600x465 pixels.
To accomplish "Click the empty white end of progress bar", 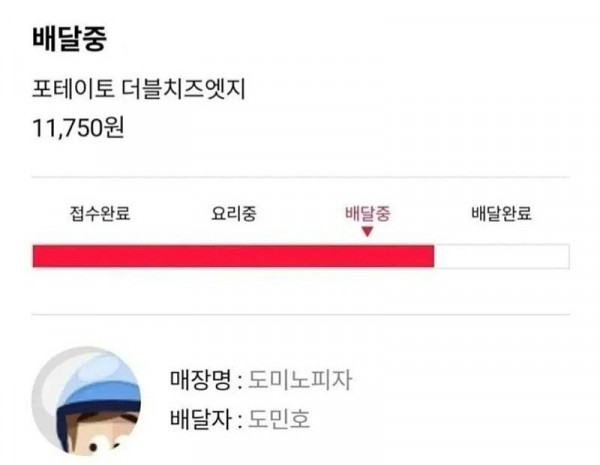I will tap(500, 256).
